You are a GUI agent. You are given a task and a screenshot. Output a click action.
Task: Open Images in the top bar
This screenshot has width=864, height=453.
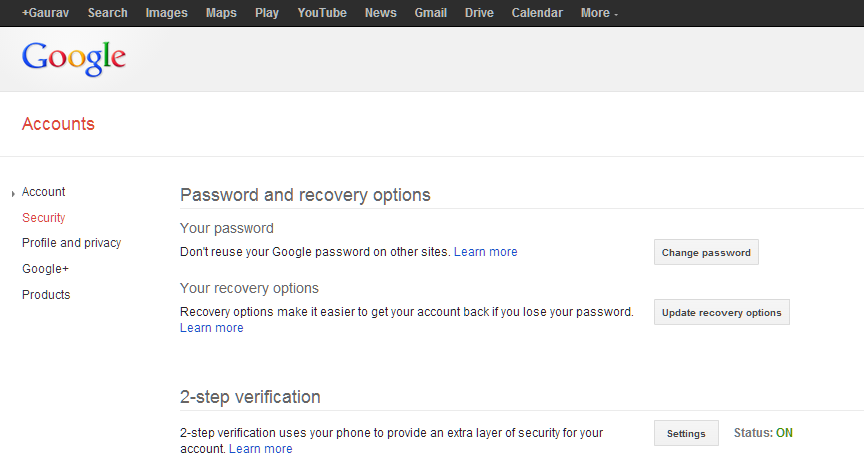point(166,13)
